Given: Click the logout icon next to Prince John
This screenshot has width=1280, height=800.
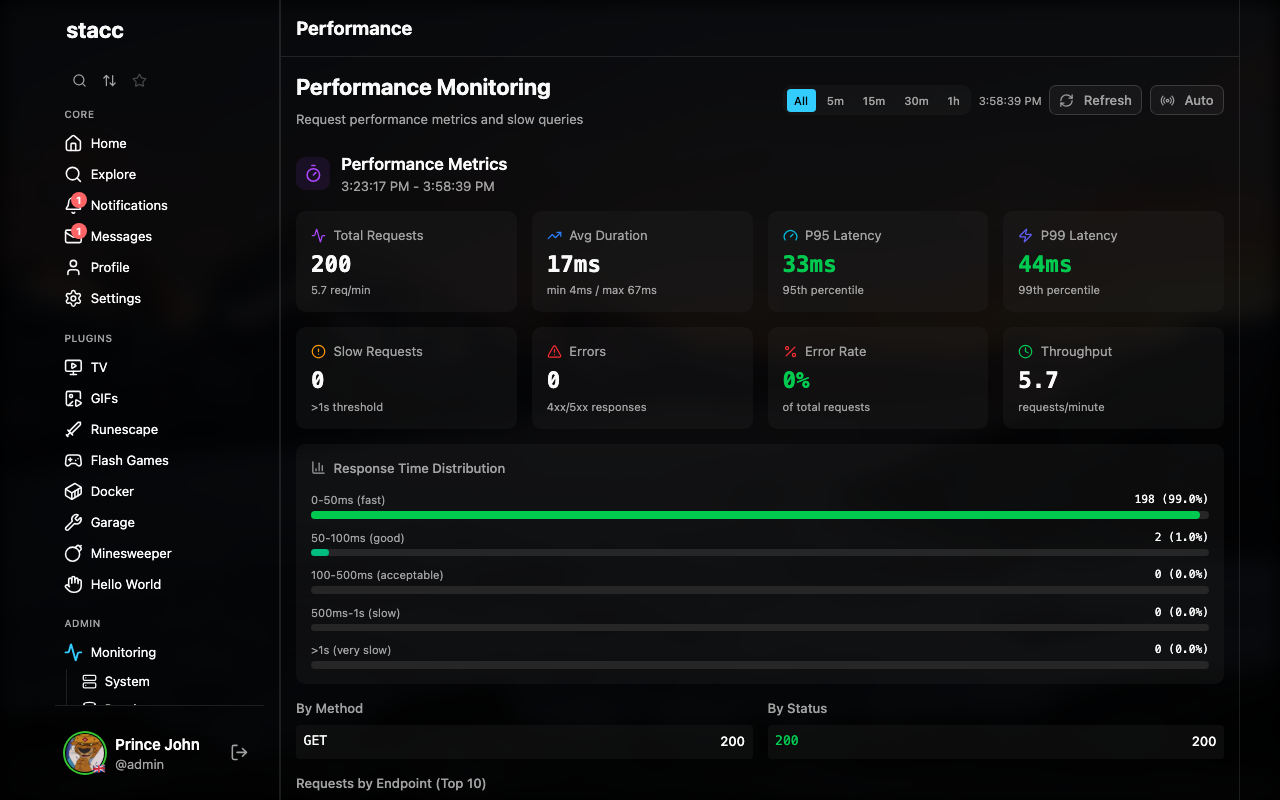Looking at the screenshot, I should [x=239, y=752].
